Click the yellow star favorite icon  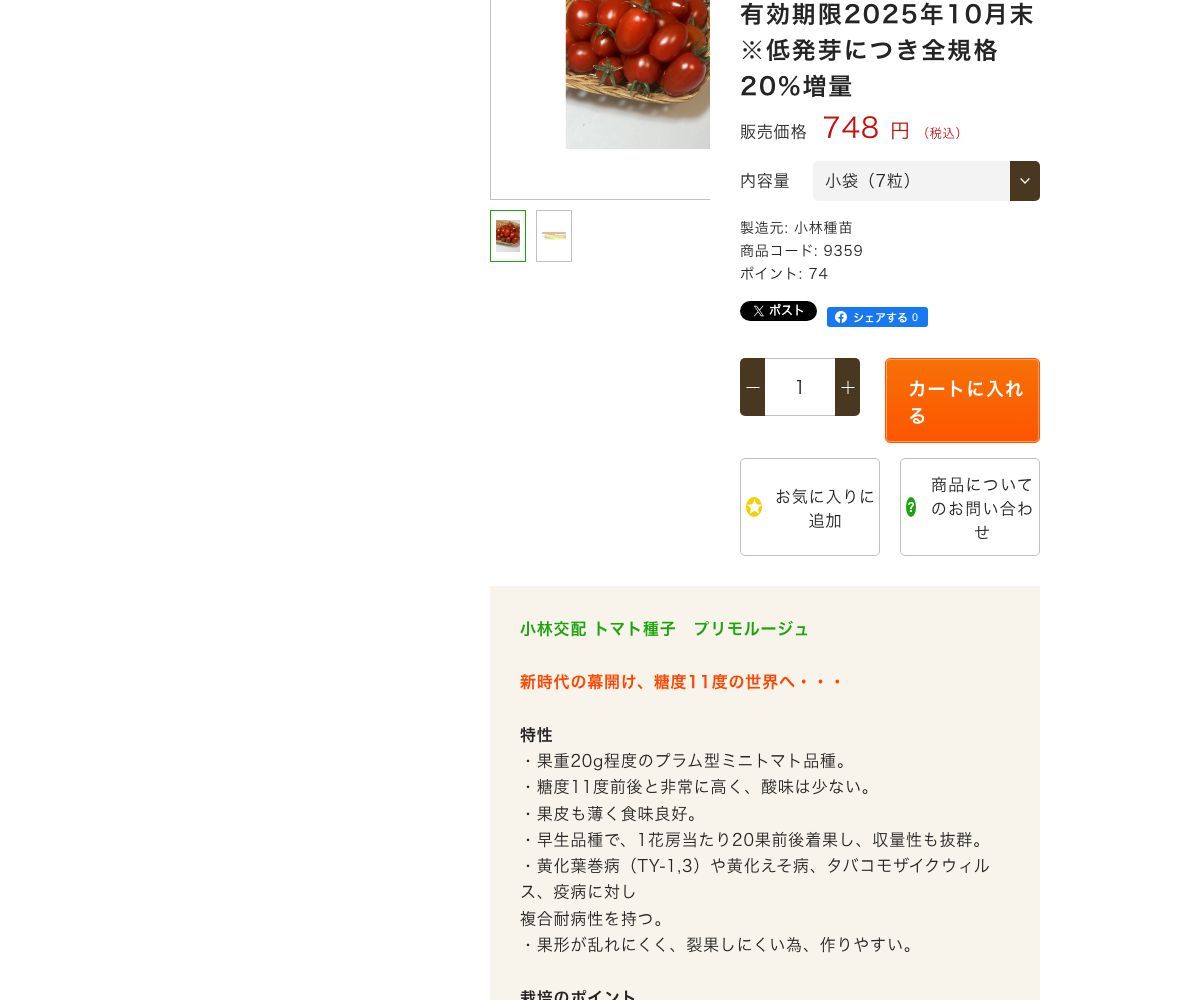pyautogui.click(x=754, y=507)
